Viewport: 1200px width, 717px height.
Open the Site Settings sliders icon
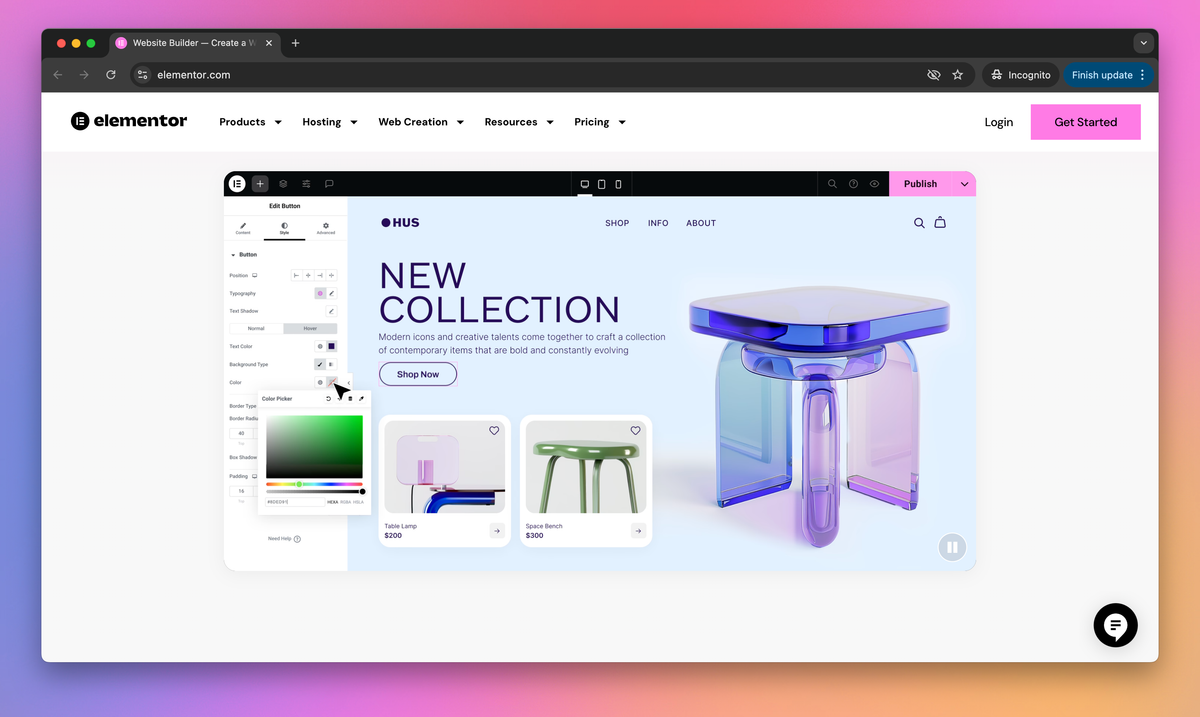(x=306, y=184)
